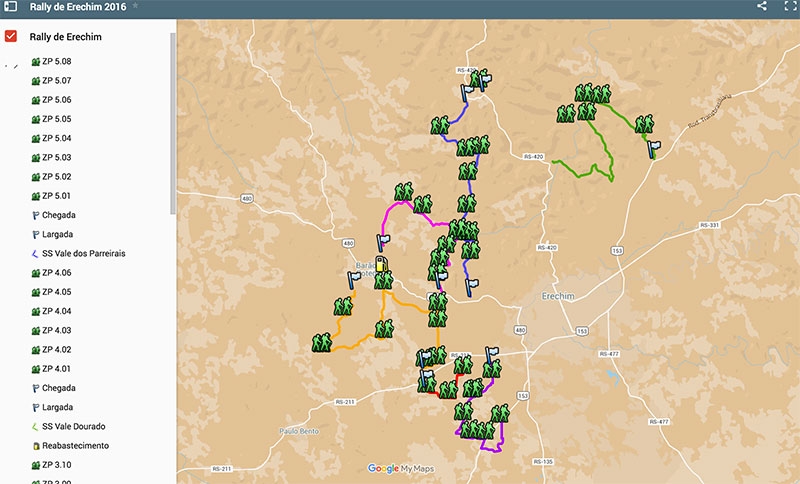800x484 pixels.
Task: Star the Rally de Erechim 2016 map
Action: 136,6
